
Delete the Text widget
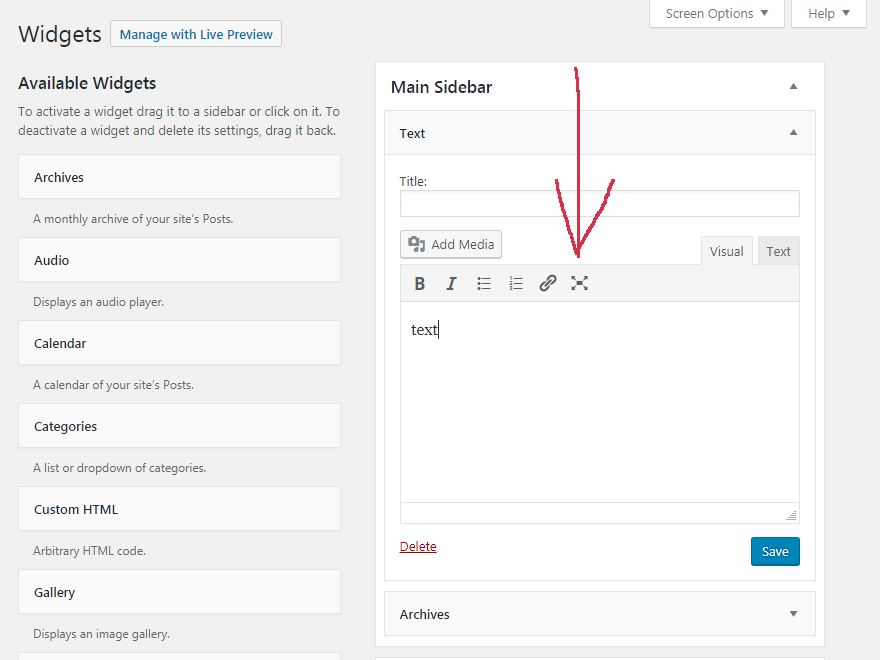point(418,547)
